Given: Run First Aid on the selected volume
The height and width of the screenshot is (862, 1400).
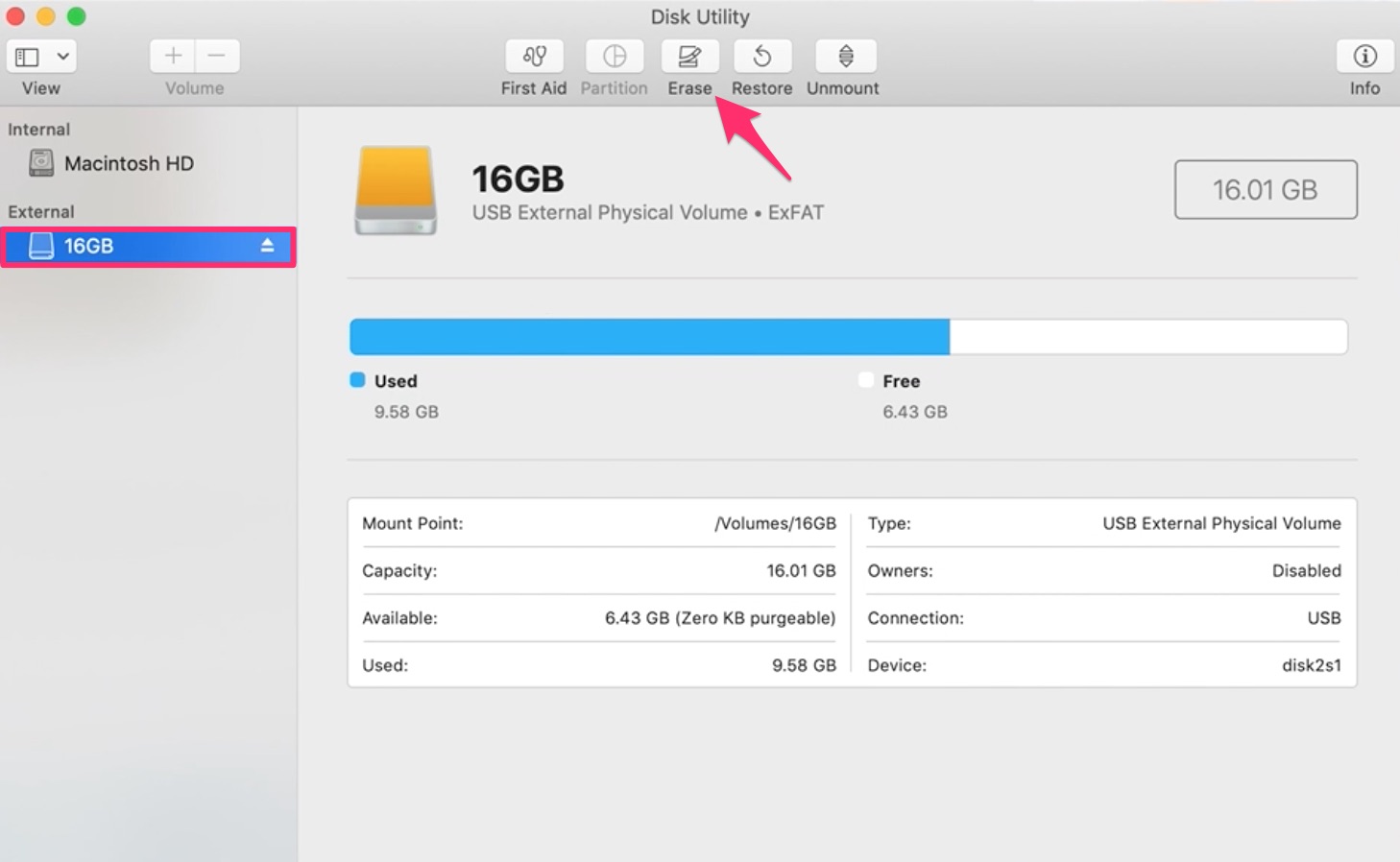Looking at the screenshot, I should 533,57.
